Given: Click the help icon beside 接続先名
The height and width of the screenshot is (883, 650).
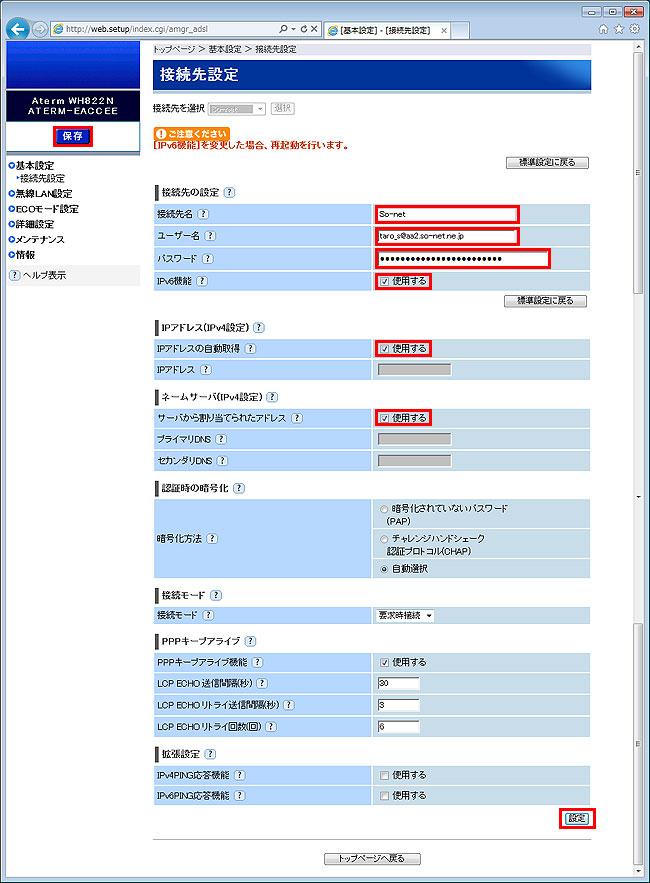Looking at the screenshot, I should click(x=203, y=214).
